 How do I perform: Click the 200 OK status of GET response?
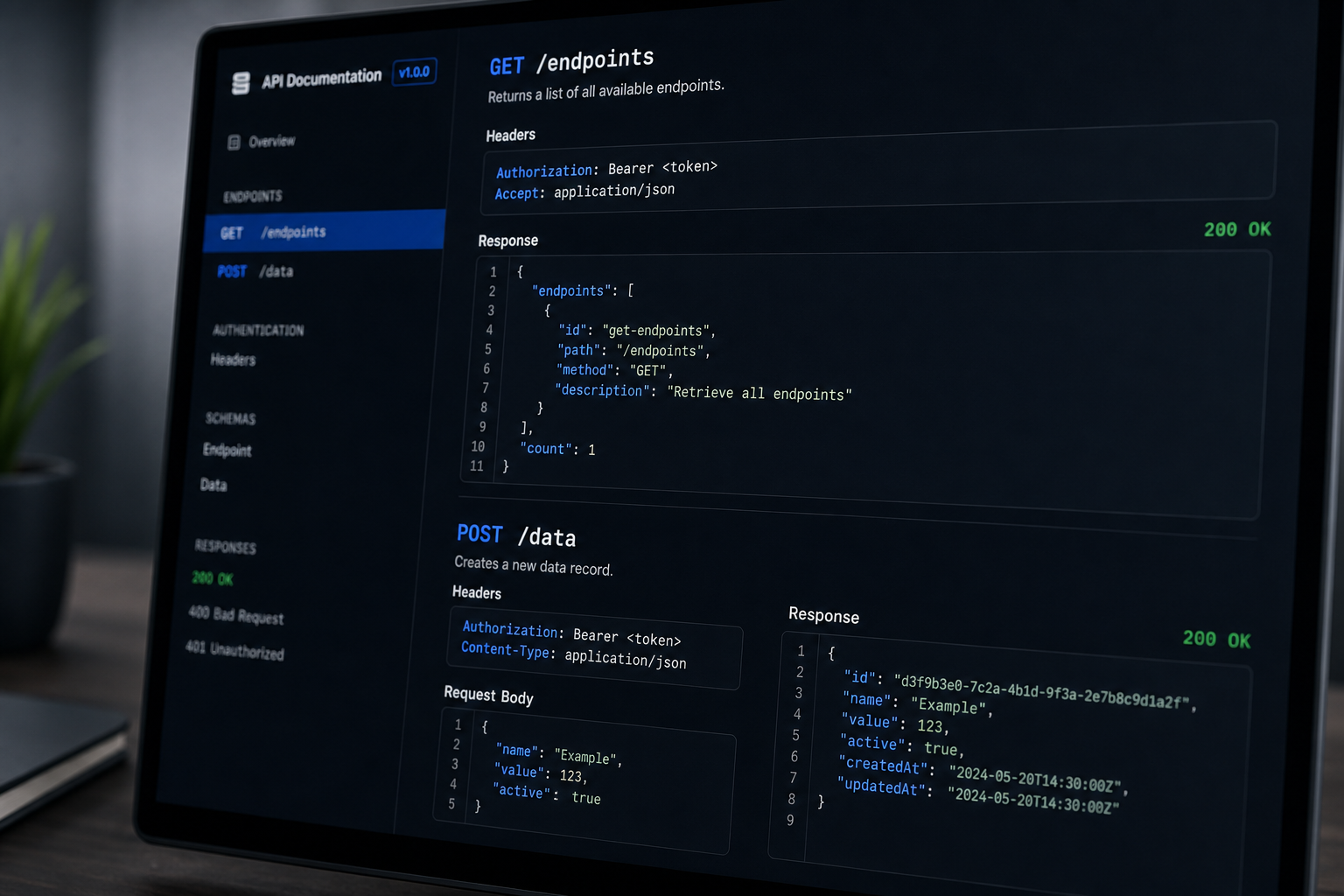1237,229
